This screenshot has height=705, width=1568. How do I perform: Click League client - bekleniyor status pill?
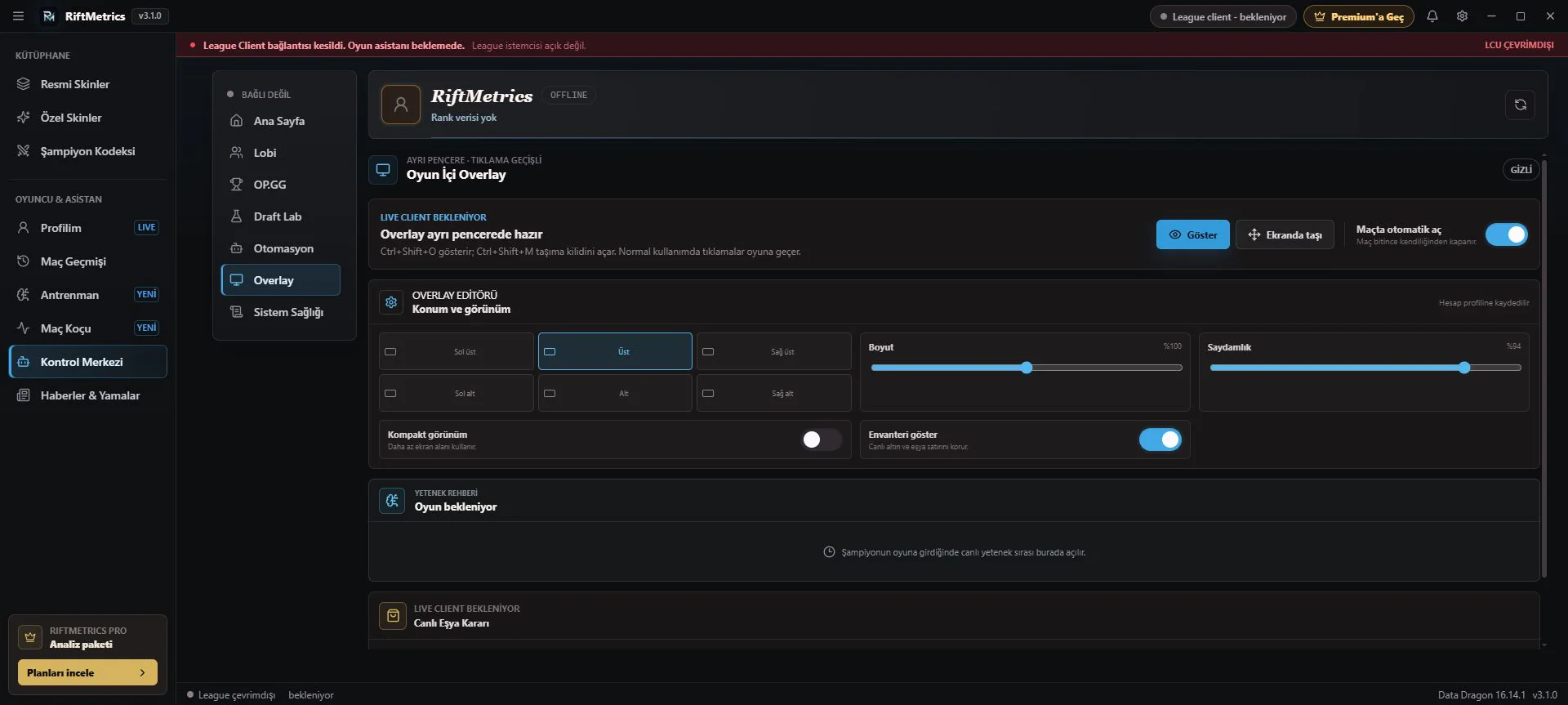(x=1223, y=16)
